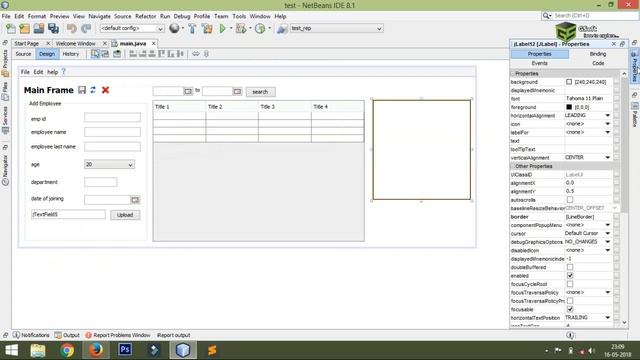This screenshot has height=360, width=640.
Task: Click the IDE search box
Action: point(590,16)
